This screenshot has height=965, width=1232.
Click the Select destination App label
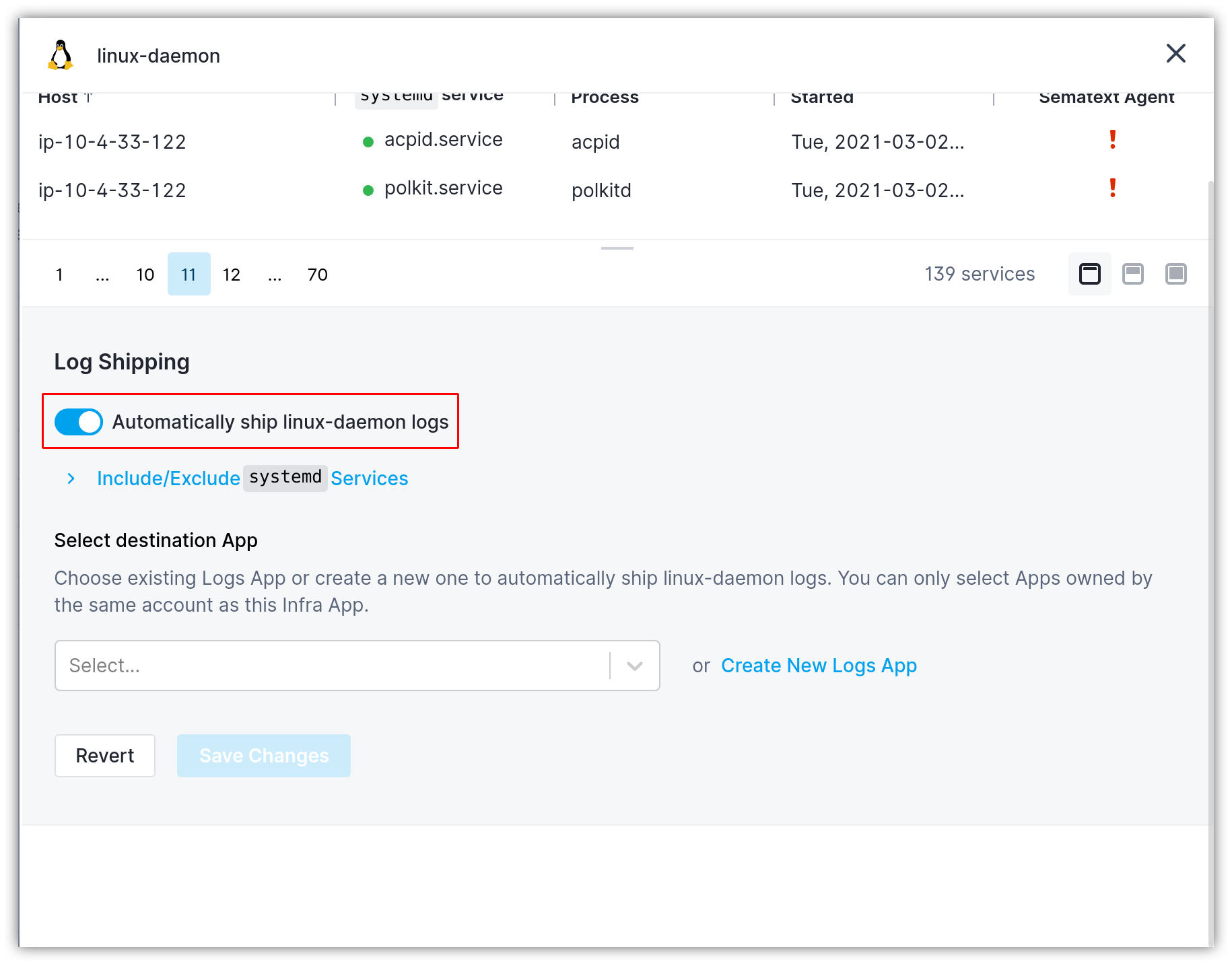pos(156,540)
